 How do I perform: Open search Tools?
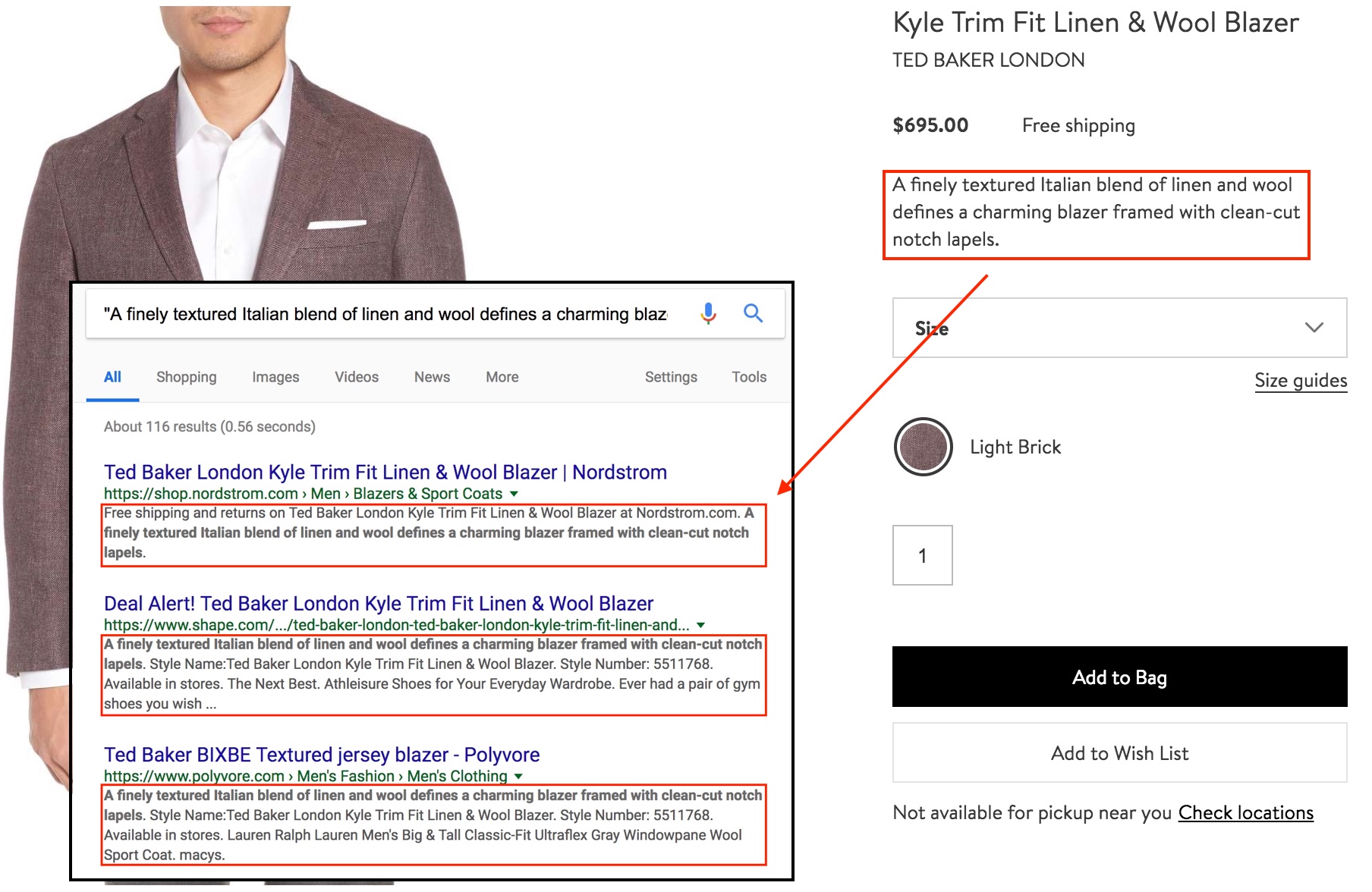(x=749, y=377)
